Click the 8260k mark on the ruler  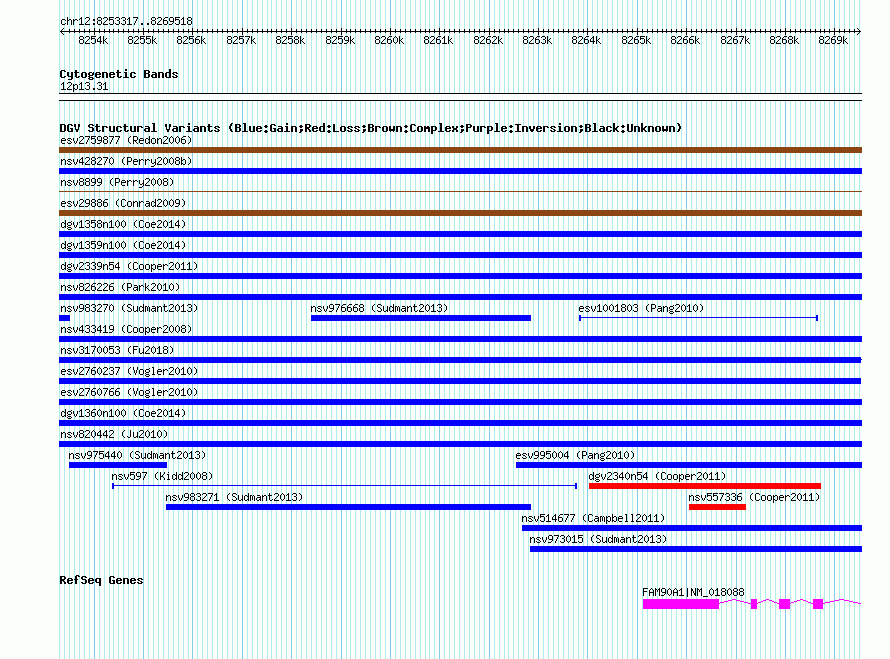tap(389, 40)
